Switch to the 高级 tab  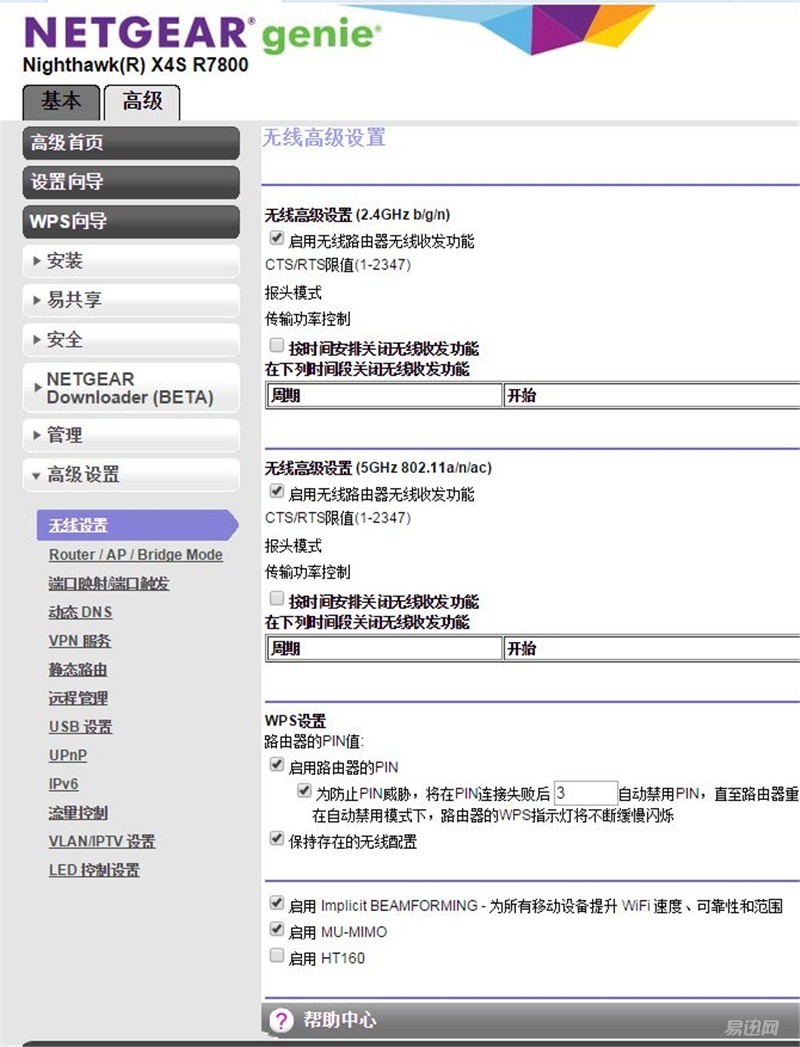[x=141, y=100]
